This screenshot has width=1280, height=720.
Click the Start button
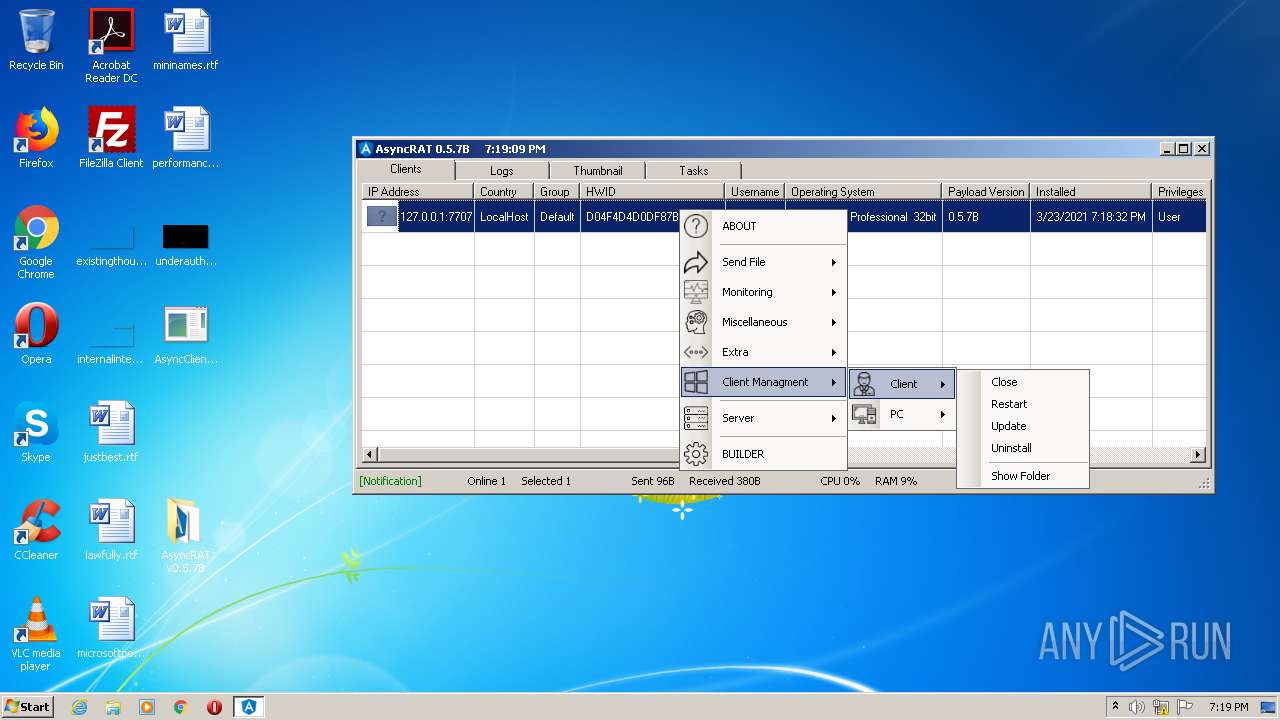(28, 707)
